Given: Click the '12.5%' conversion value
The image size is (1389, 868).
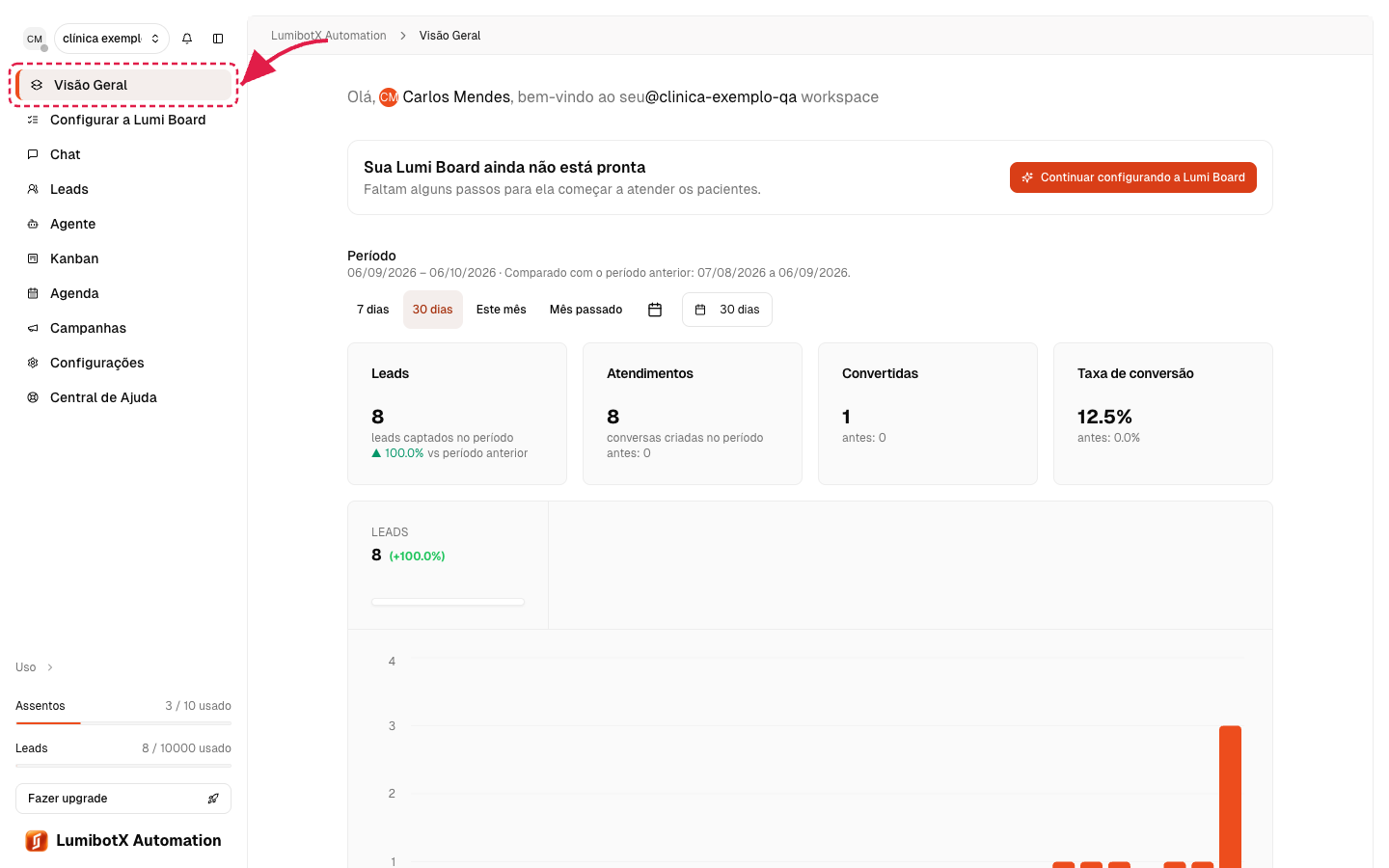Looking at the screenshot, I should [1104, 417].
